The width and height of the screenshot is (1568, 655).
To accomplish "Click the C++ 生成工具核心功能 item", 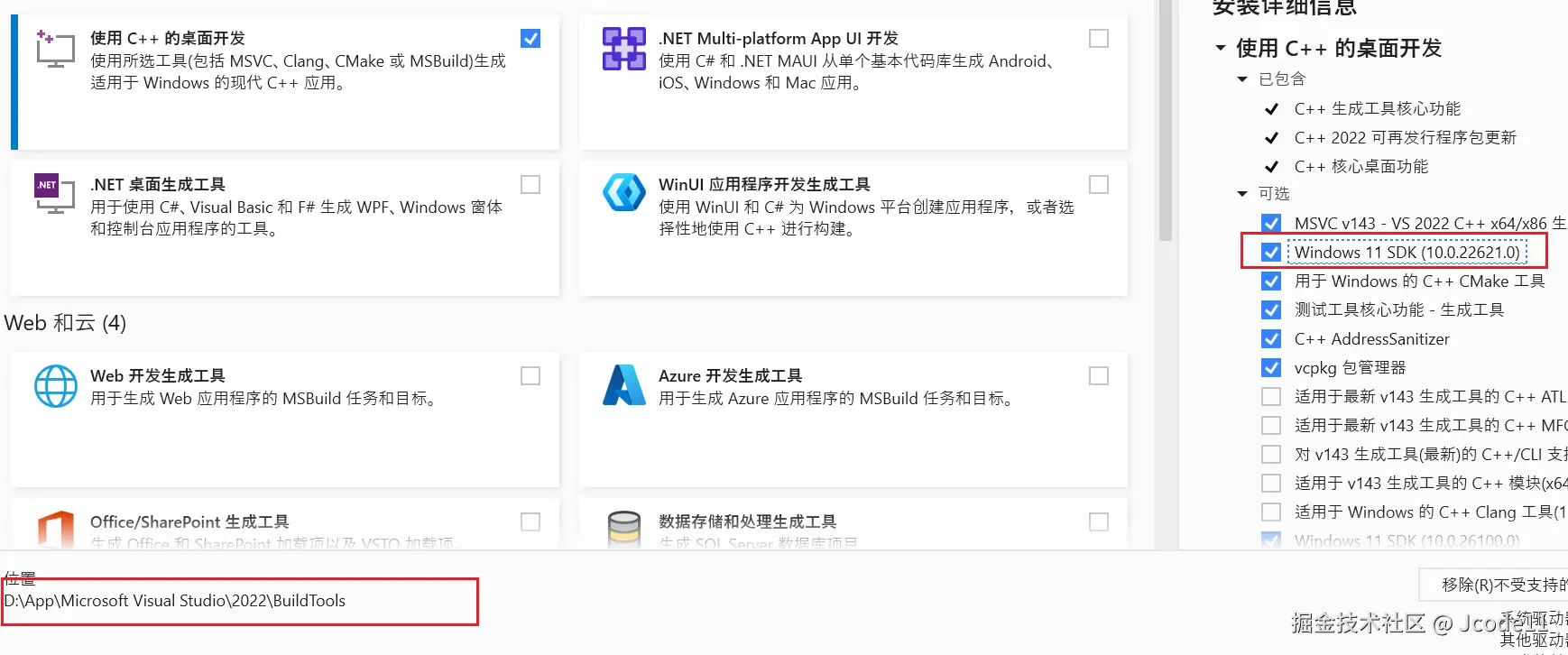I will 1377,109.
